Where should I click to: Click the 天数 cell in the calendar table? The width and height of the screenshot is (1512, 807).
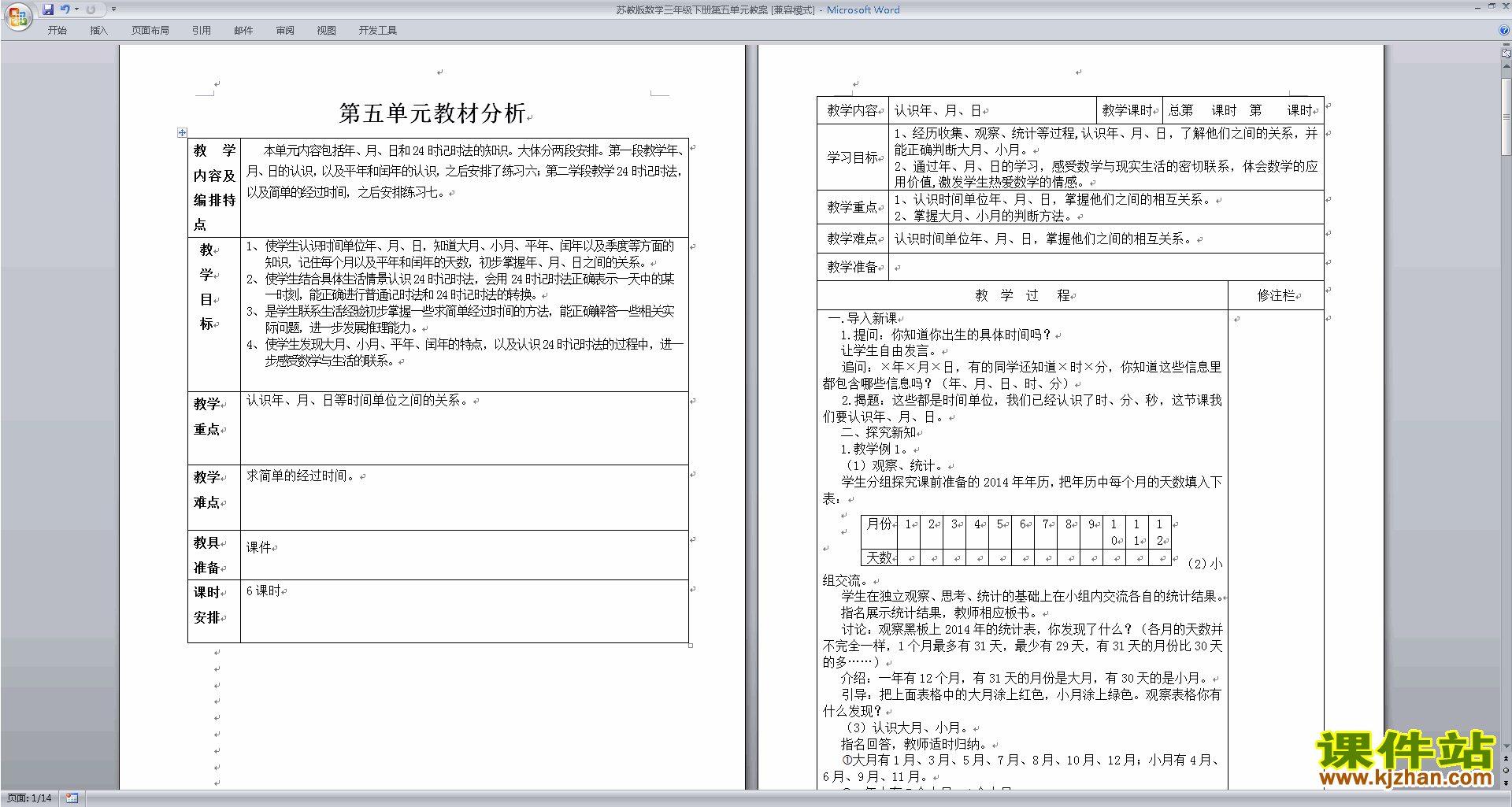coord(880,557)
